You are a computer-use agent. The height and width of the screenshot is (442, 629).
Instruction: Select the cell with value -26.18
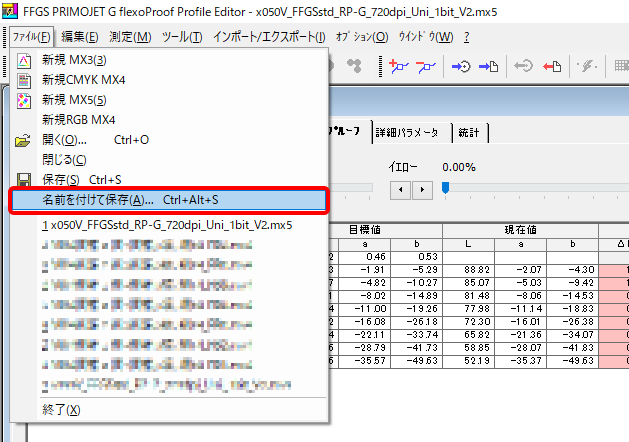[x=417, y=322]
